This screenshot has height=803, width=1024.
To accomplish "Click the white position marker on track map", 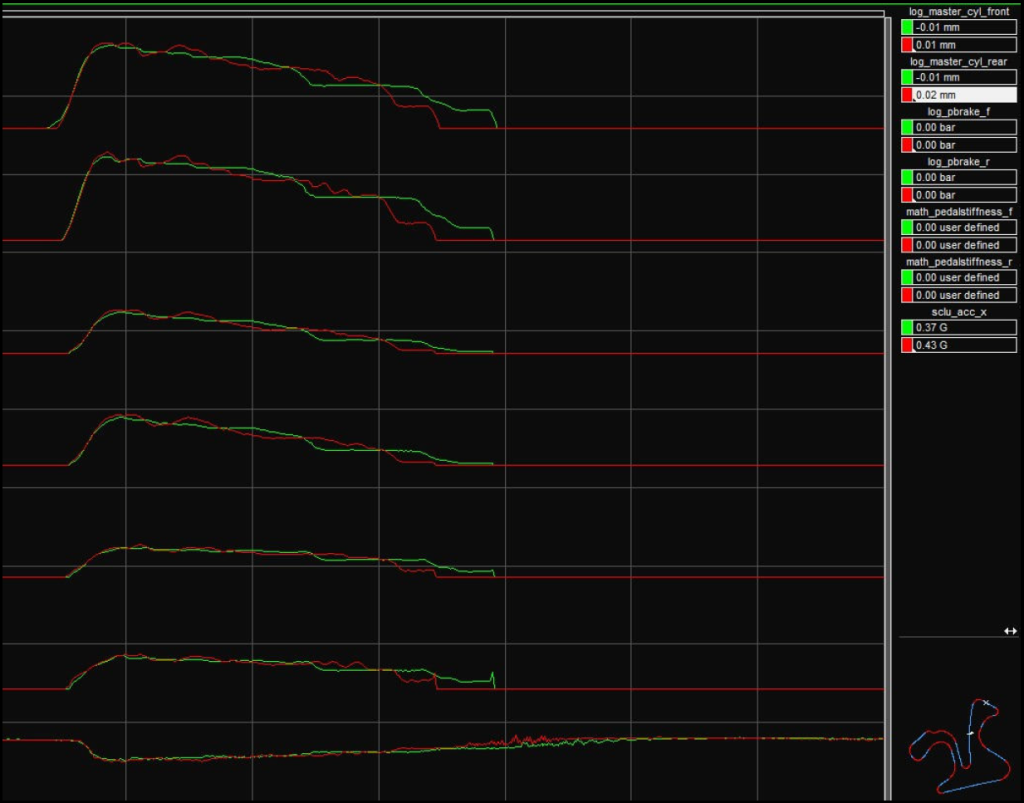I will click(969, 734).
